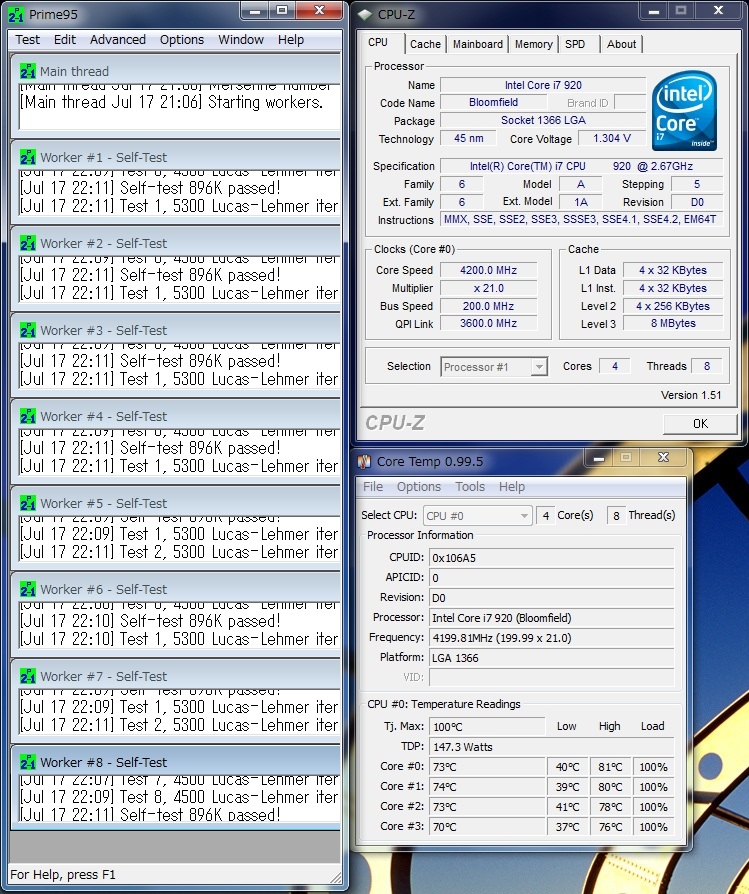Switch to the Mainboard tab
Image resolution: width=749 pixels, height=894 pixels.
478,44
